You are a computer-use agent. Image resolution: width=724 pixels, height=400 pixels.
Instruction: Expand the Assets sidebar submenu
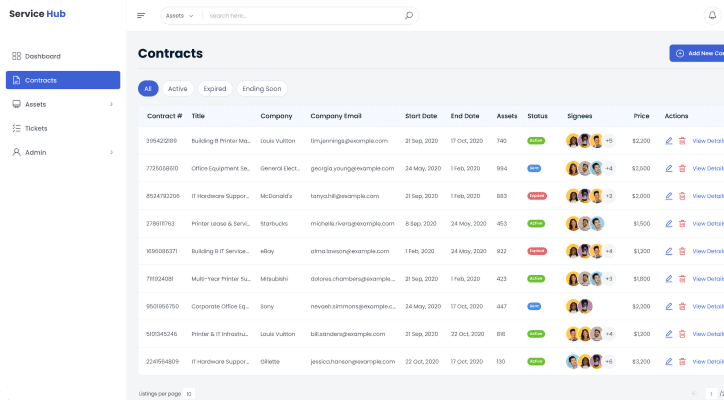[111, 104]
